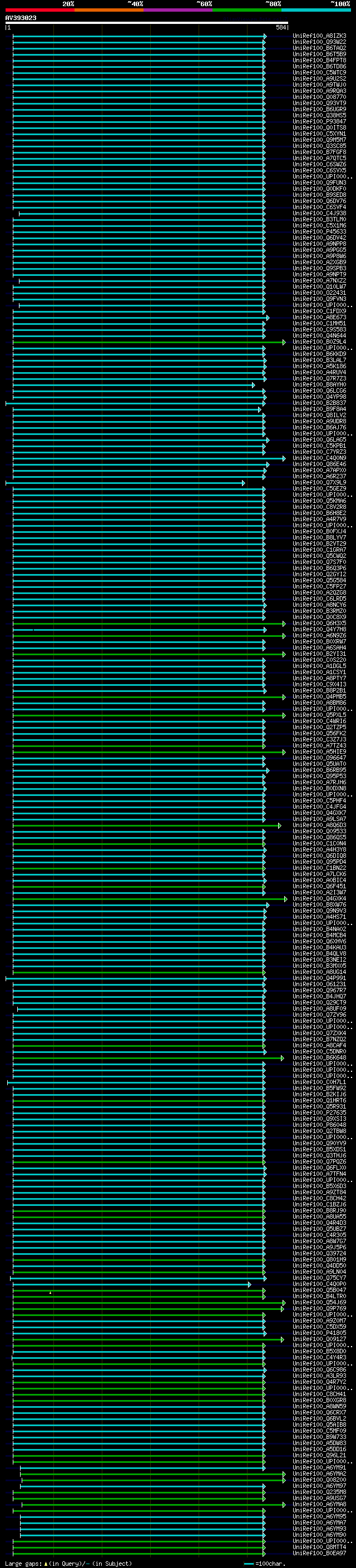
Task: Click the UniRef100_A9NPP8 entry
Action: (x=319, y=244)
